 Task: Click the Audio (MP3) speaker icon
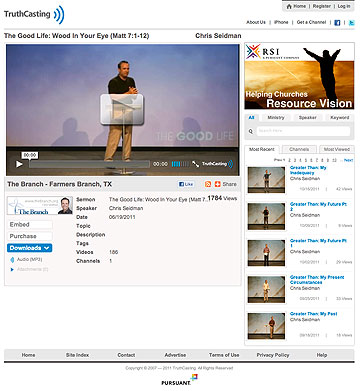tap(12, 259)
